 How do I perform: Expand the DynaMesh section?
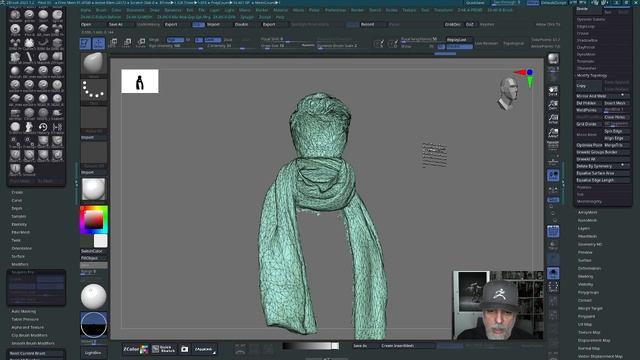point(586,54)
